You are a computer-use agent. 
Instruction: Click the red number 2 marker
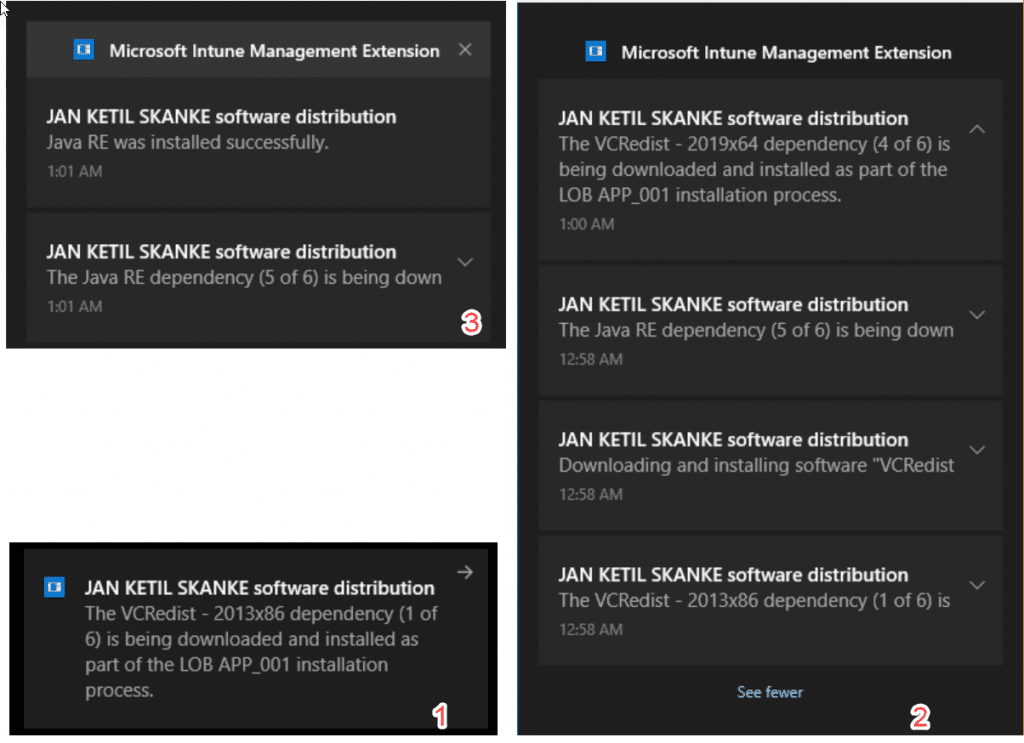920,718
